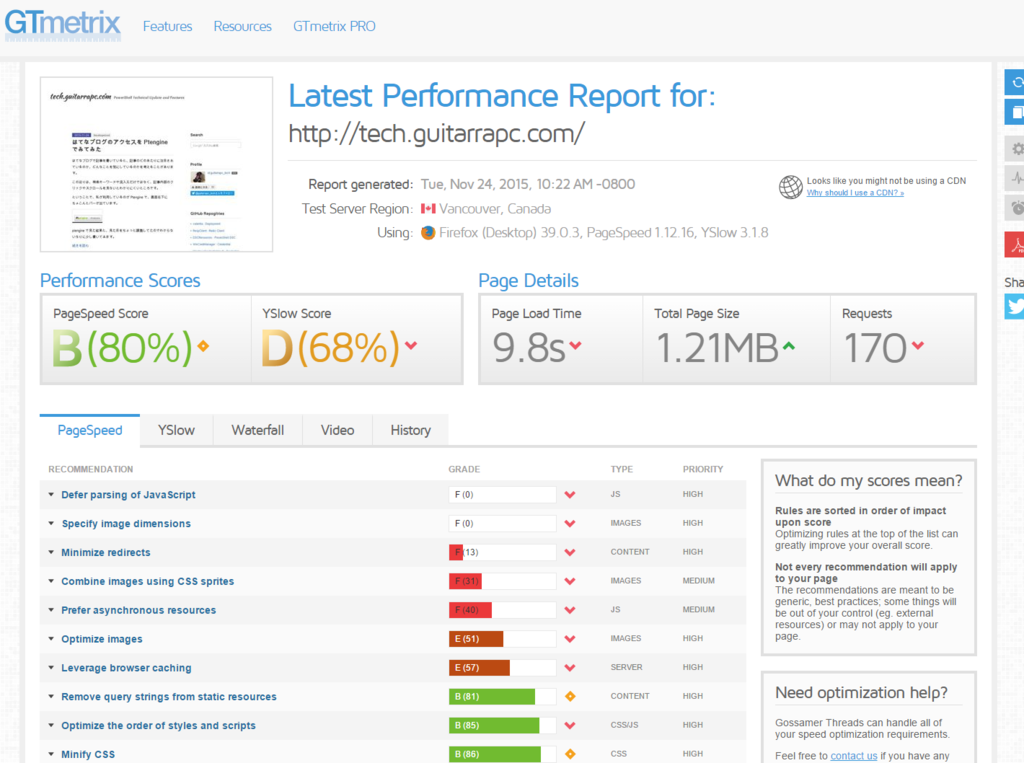The image size is (1024, 763).
Task: Click the Twitter share icon
Action: point(1015,306)
